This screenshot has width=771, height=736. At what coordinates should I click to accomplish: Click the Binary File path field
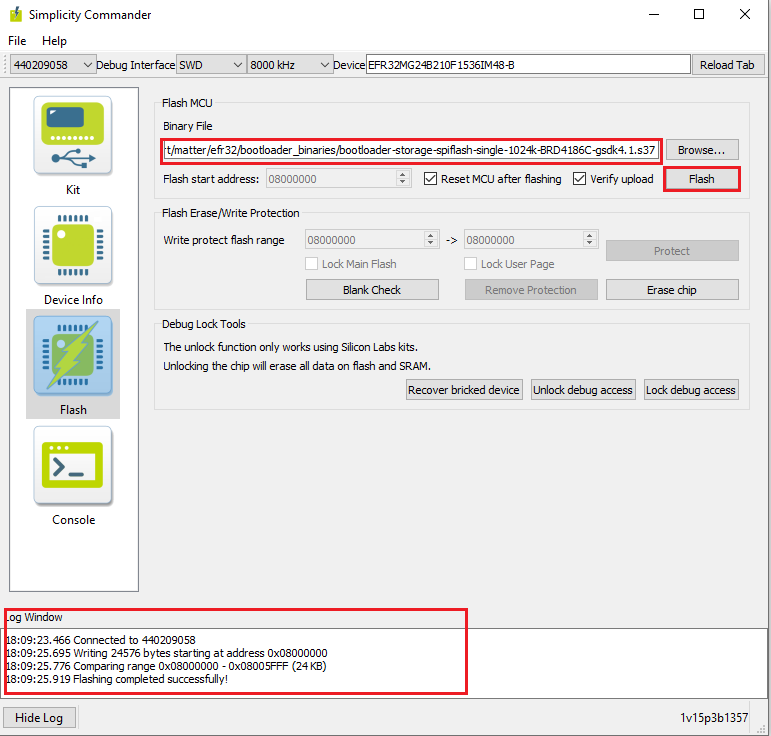(410, 150)
